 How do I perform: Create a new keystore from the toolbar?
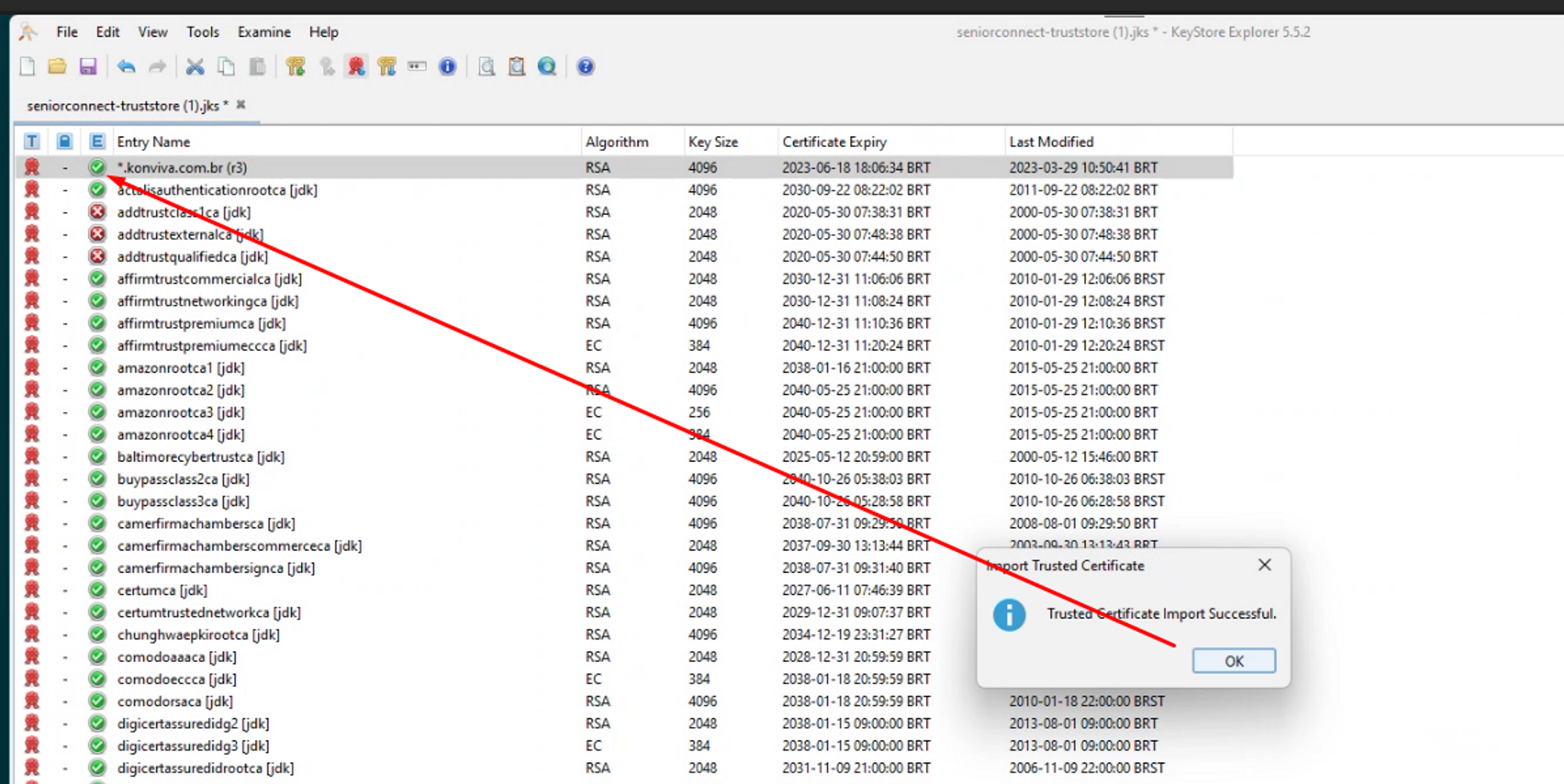pos(27,66)
